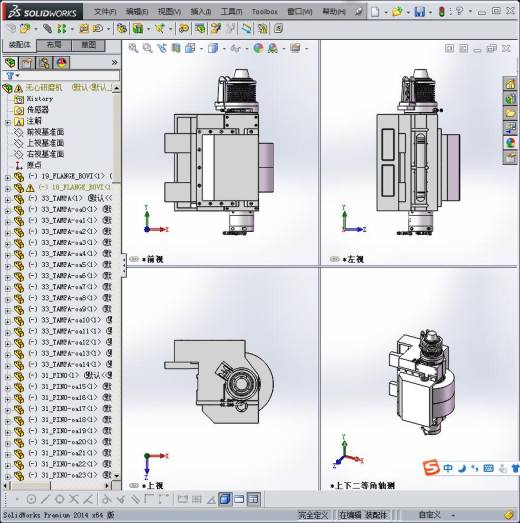Open the 视图(V) menu
Screen dimensions: 520x523
coord(169,12)
